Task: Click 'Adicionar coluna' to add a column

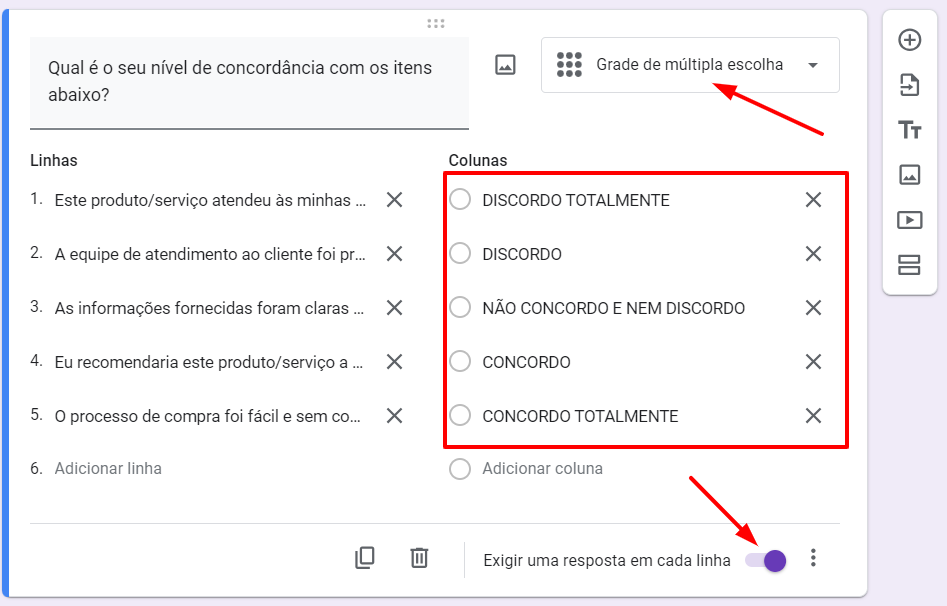Action: (542, 469)
